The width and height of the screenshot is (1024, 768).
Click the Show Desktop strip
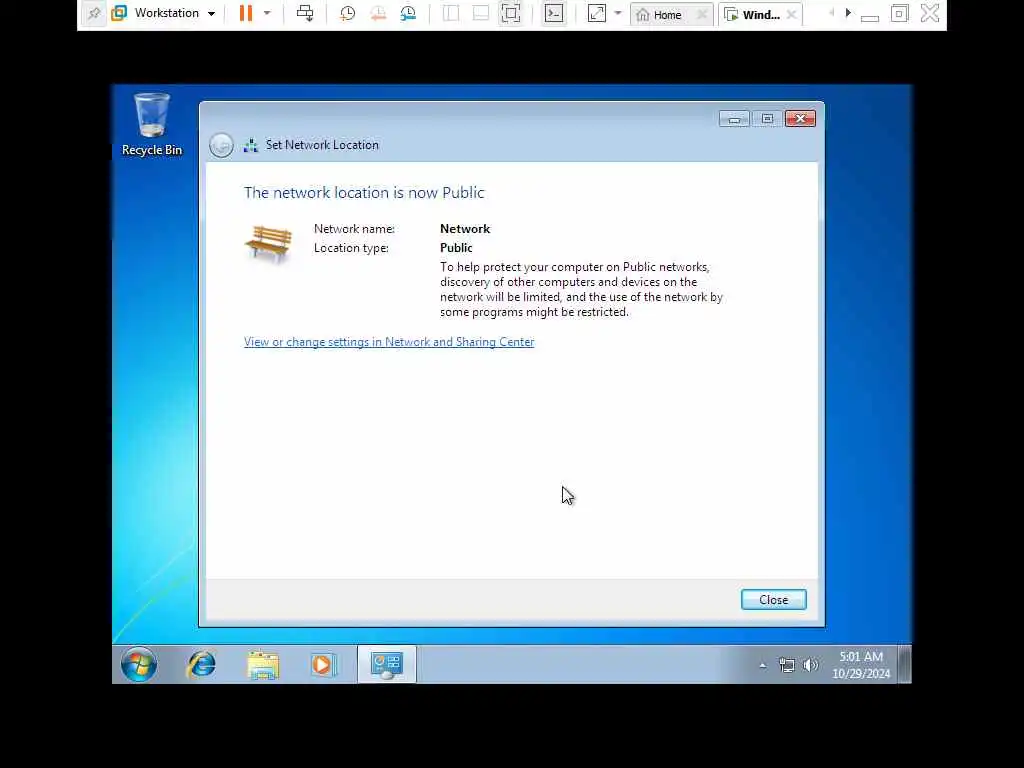pos(904,664)
